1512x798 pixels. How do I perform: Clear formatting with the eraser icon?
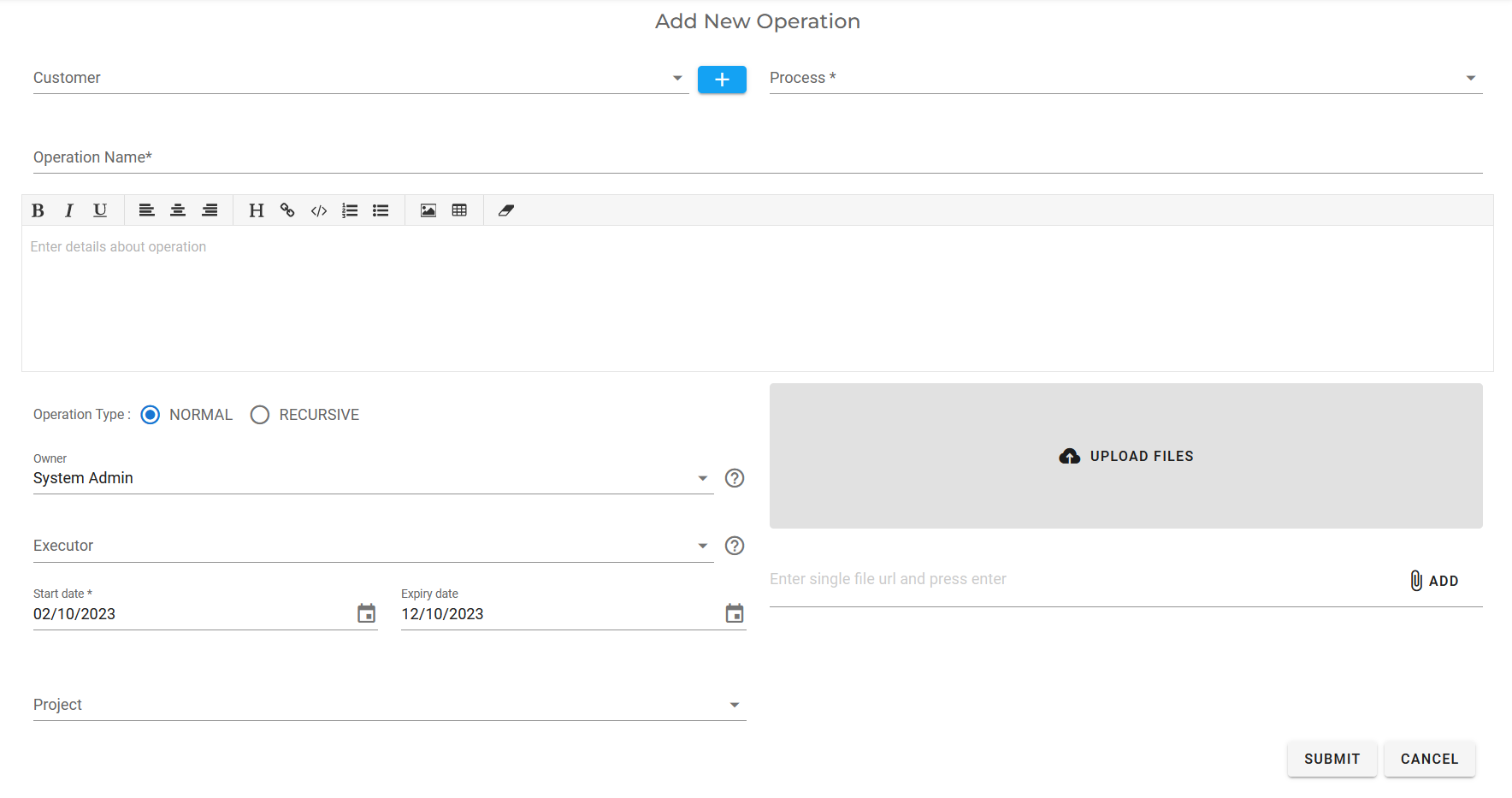coord(506,210)
